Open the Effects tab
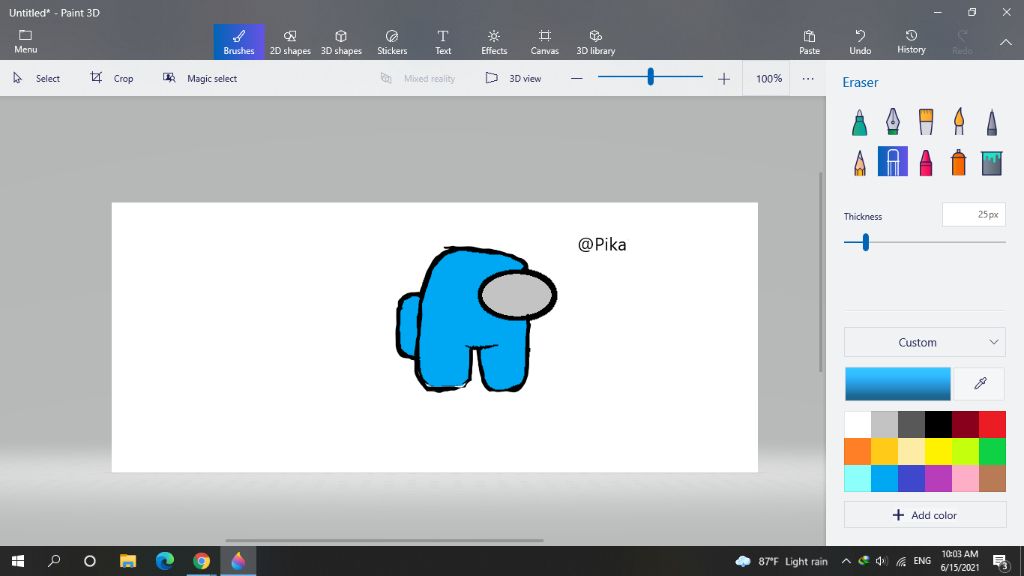 click(494, 42)
